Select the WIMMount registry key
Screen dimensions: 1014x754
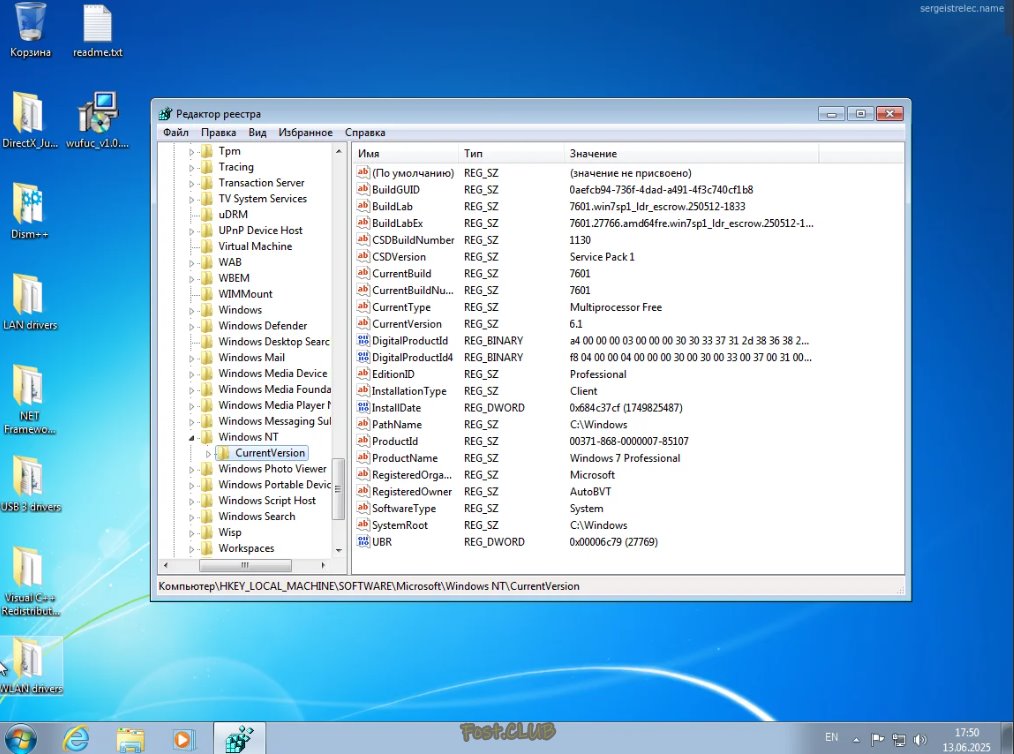pyautogui.click(x=245, y=294)
